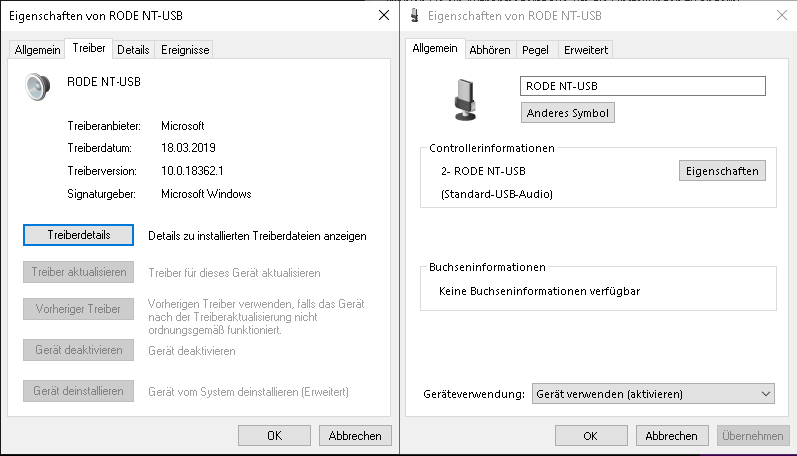Open the Pegel tab
Screen dimensions: 797x456
(535, 50)
